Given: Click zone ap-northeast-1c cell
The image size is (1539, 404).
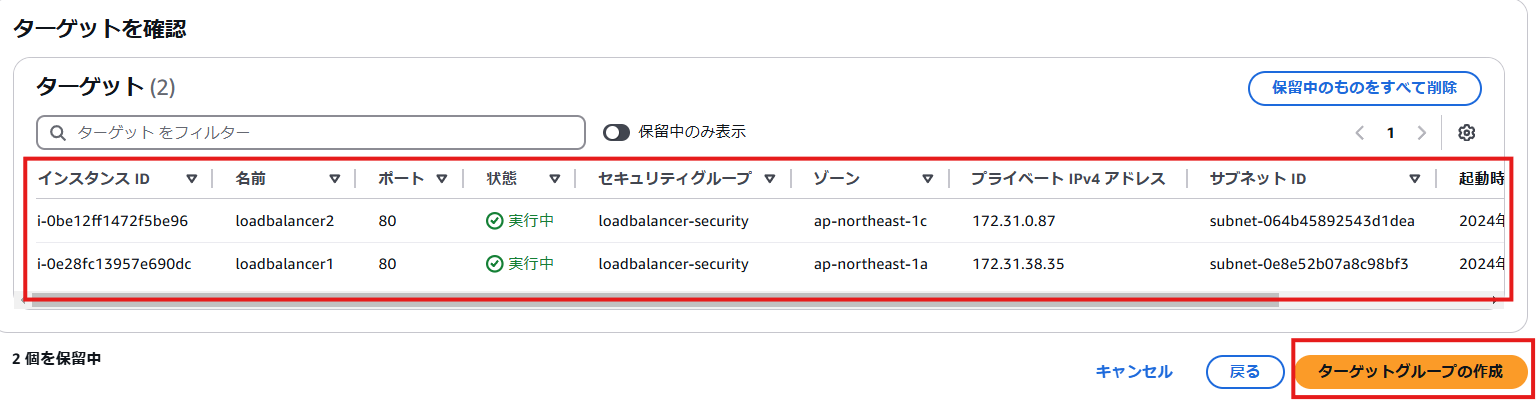Looking at the screenshot, I should pos(870,221).
